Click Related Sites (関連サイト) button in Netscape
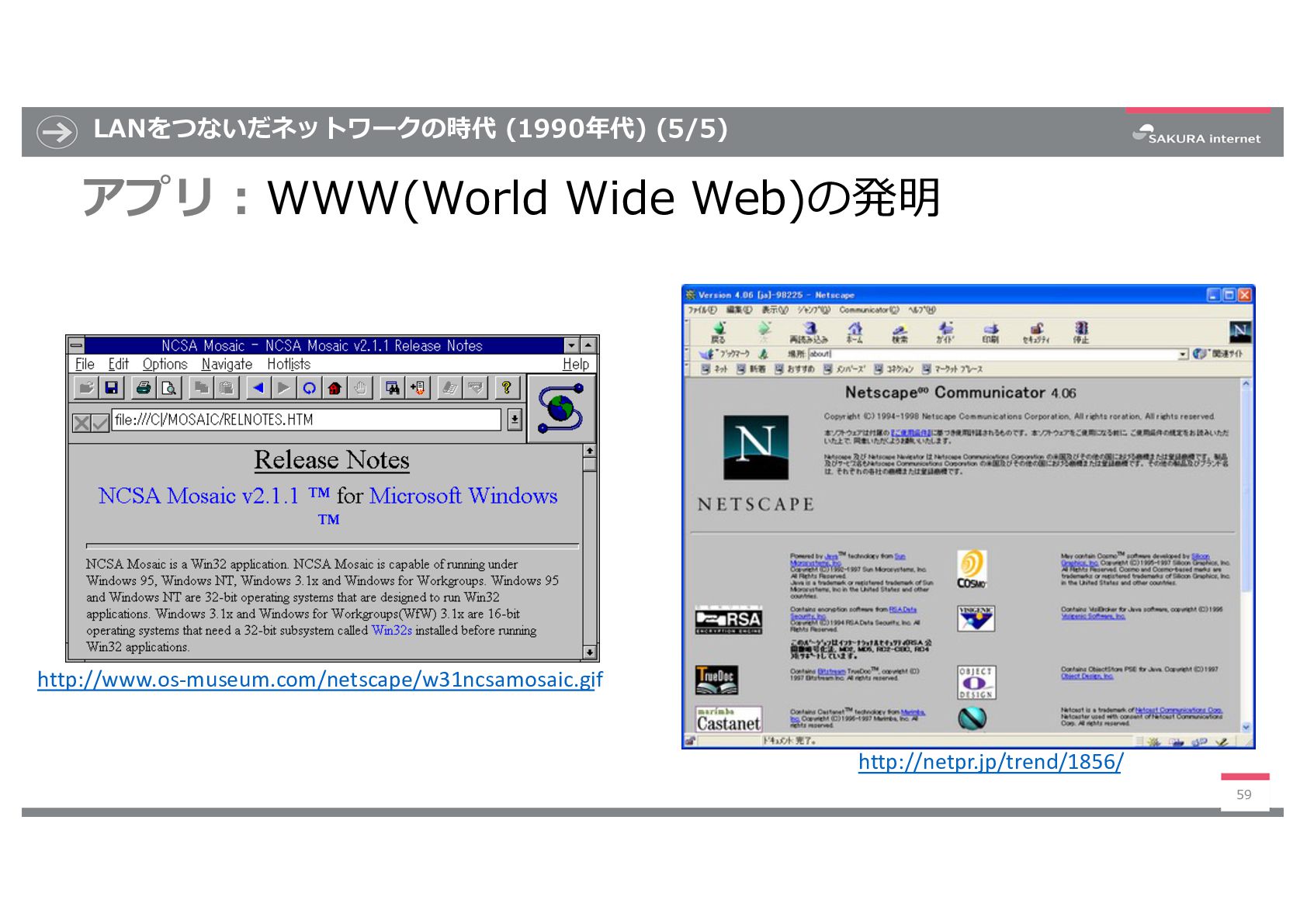 pos(1219,354)
